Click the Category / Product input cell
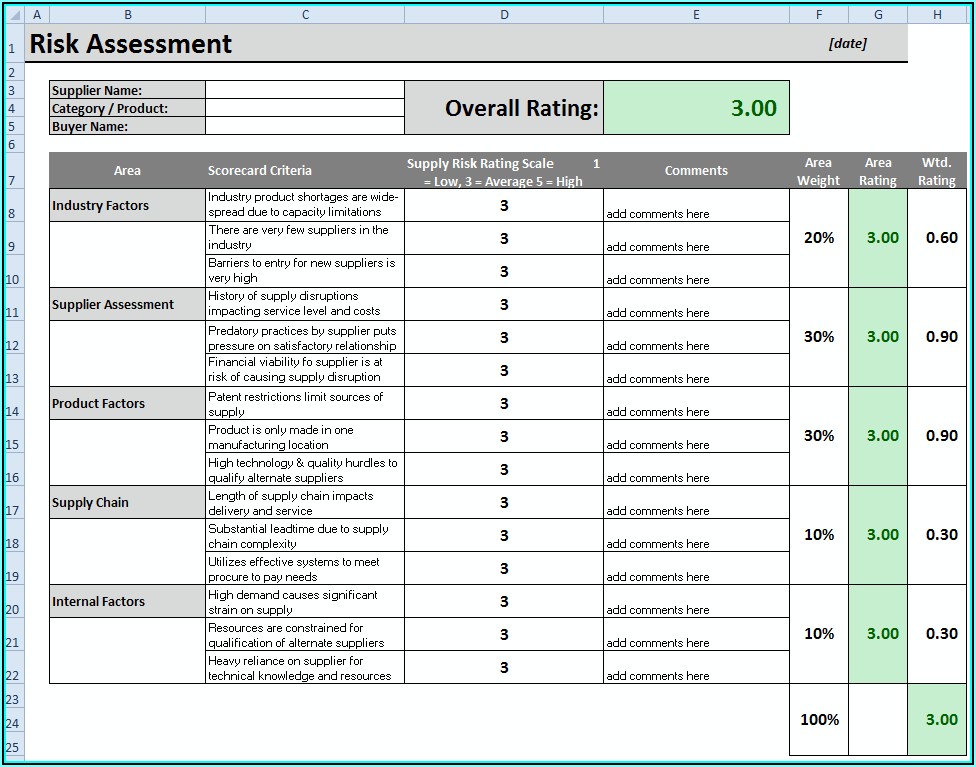976x767 pixels. 305,108
